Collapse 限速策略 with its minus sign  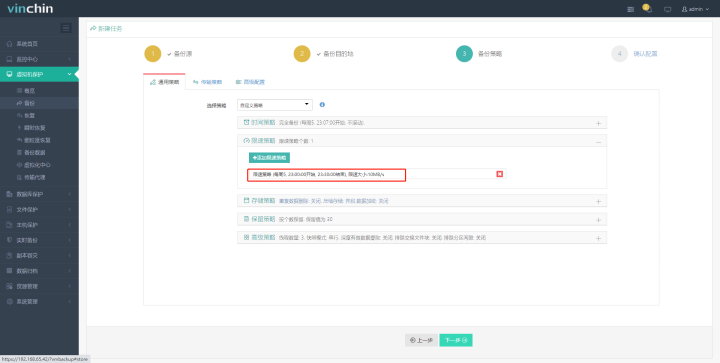pos(598,142)
